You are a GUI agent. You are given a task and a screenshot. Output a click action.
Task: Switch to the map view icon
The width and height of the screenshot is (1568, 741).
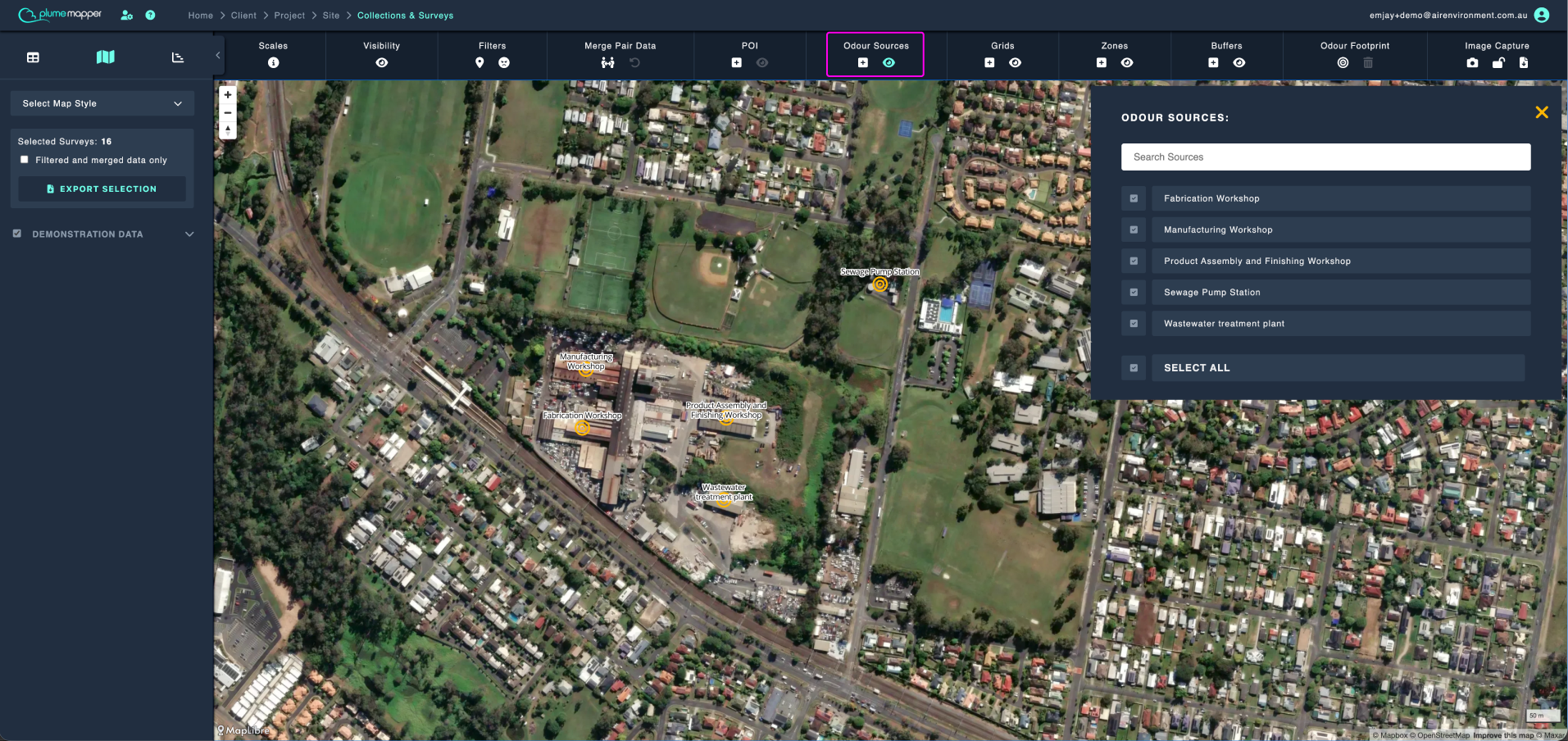[106, 57]
